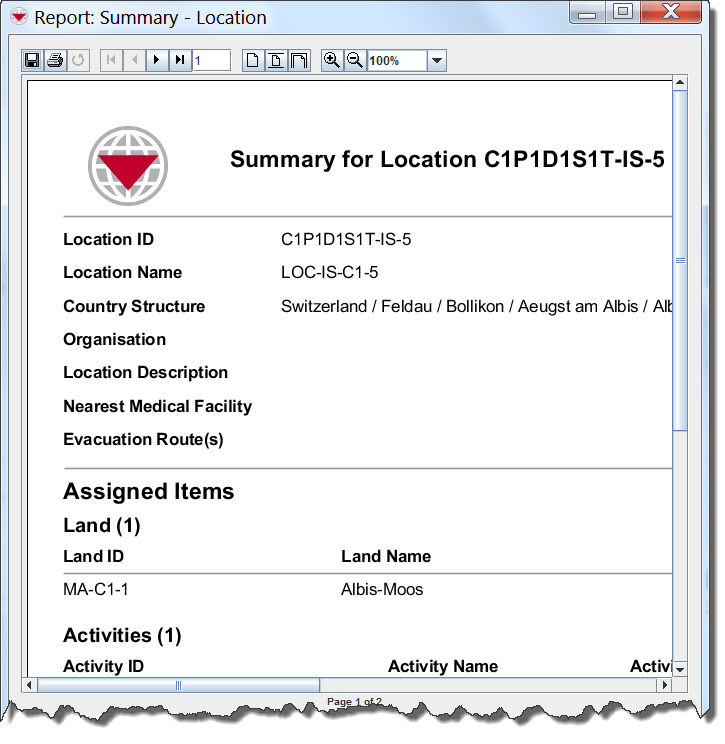Click the vertical scrollbar down arrow

[680, 668]
